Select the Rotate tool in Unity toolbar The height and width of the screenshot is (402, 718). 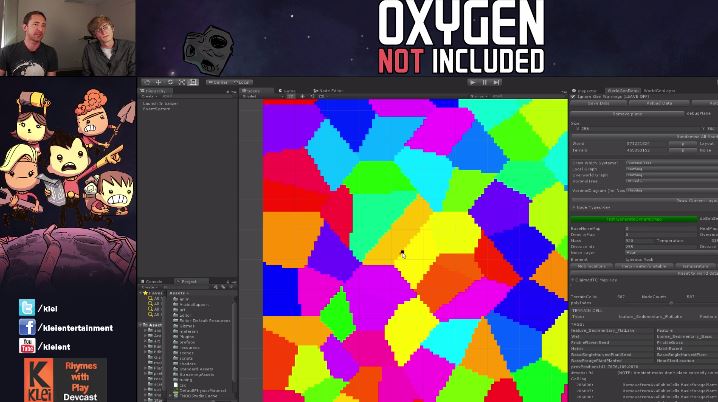[x=170, y=82]
